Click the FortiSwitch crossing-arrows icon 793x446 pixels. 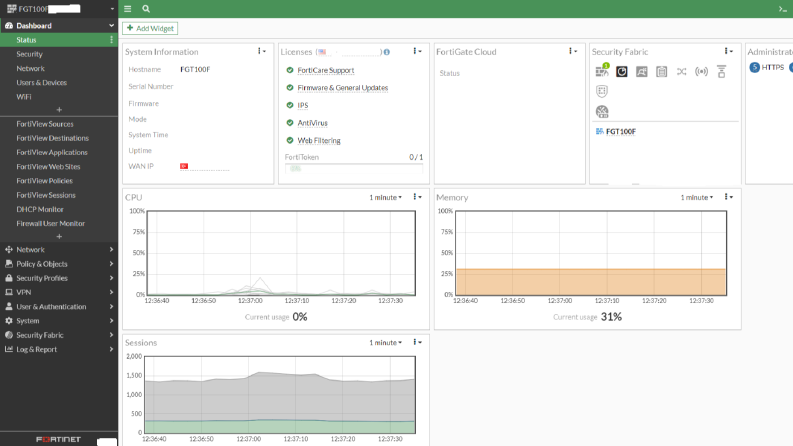tap(682, 71)
